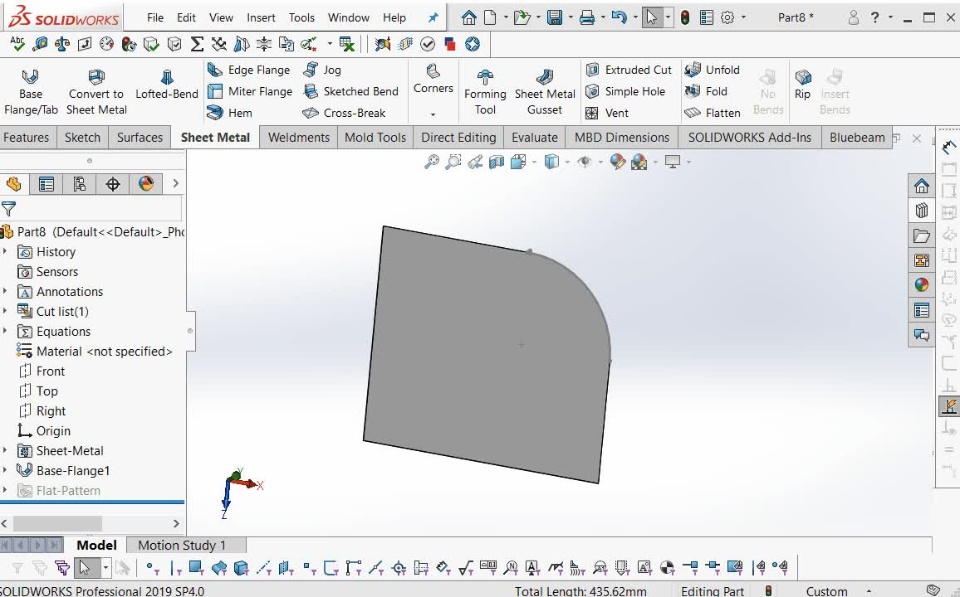Expand the History tree node
960x597 pixels.
[x=6, y=251]
